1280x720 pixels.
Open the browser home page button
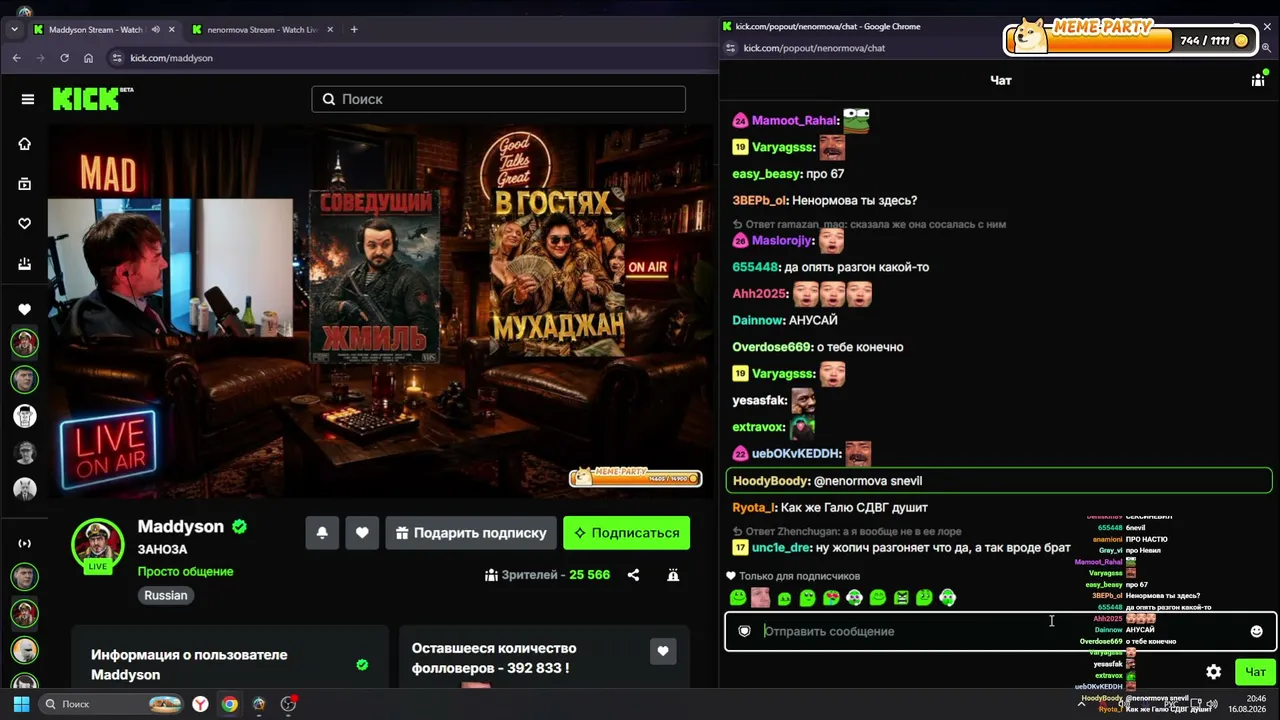pyautogui.click(x=88, y=58)
